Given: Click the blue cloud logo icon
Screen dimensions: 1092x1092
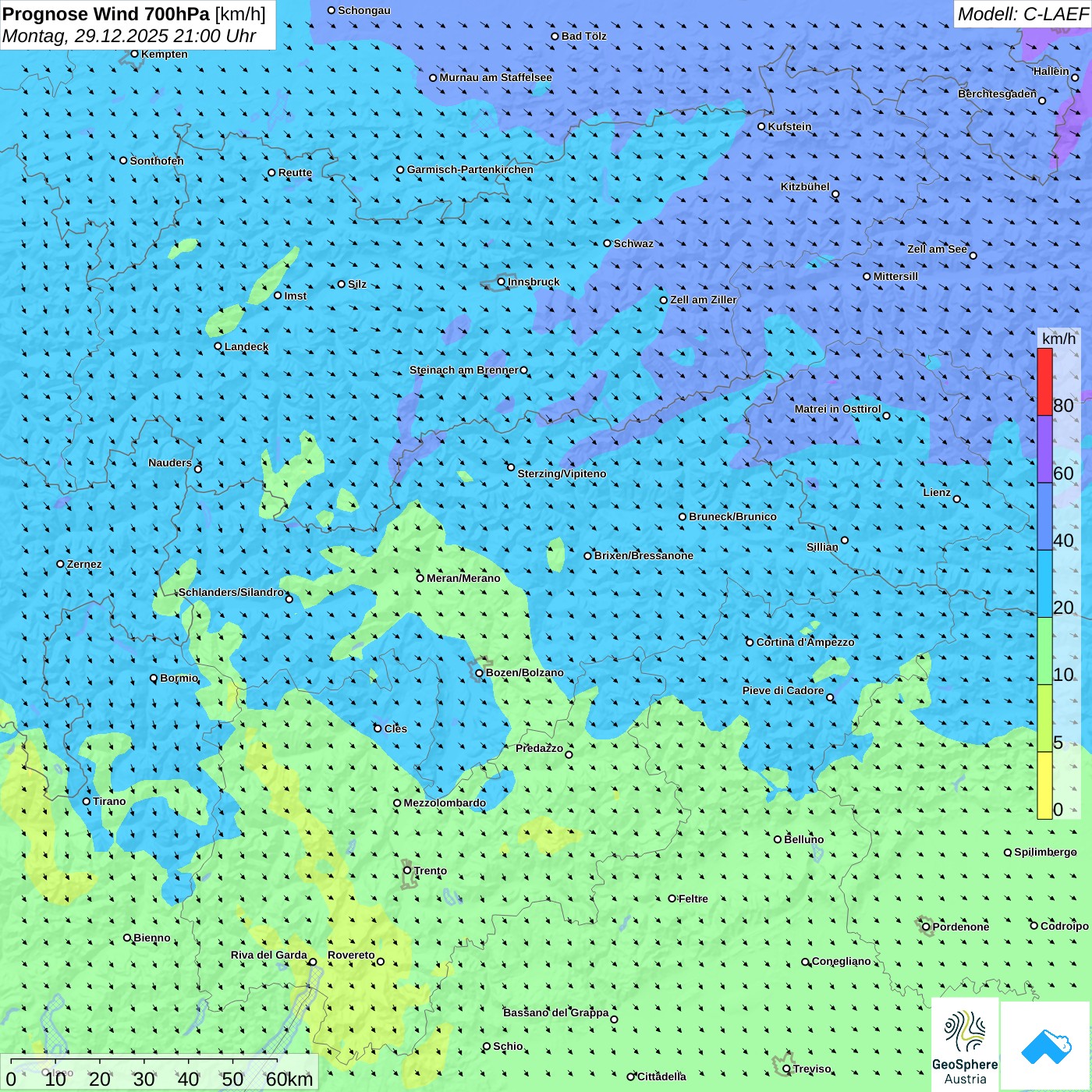Looking at the screenshot, I should point(1045,1046).
